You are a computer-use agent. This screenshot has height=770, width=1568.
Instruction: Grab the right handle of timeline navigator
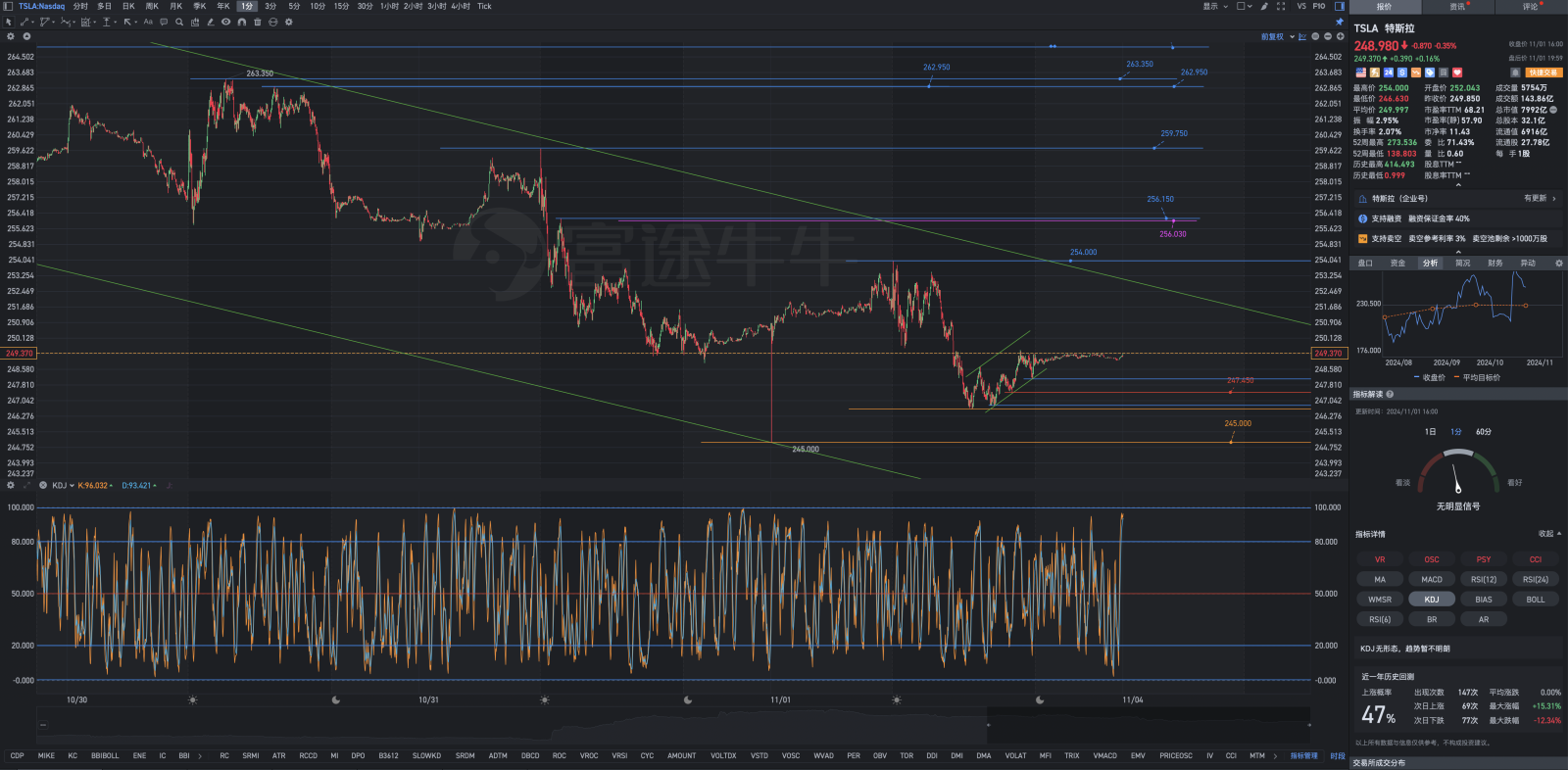point(1309,725)
